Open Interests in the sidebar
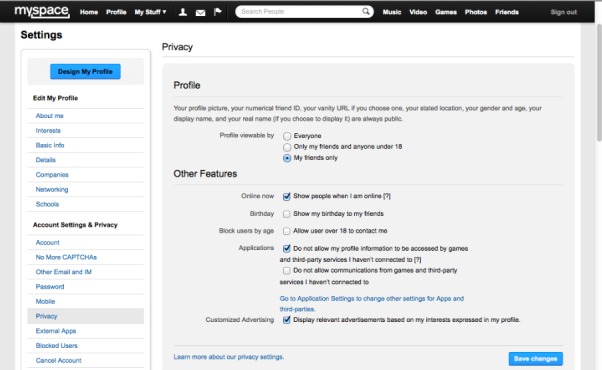The width and height of the screenshot is (602, 370). (48, 130)
